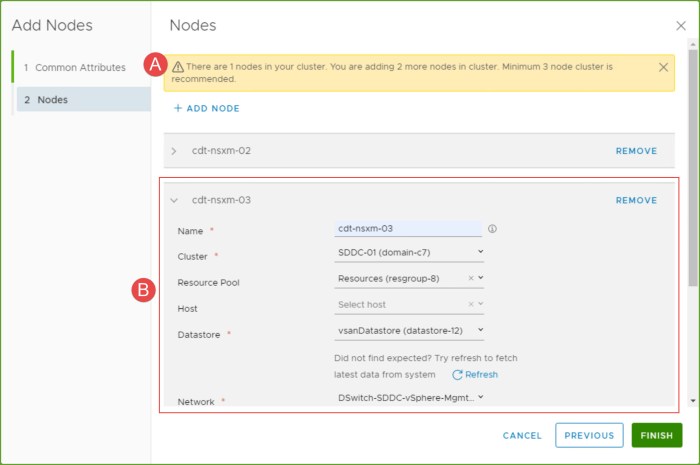This screenshot has height=465, width=700.
Task: Click the CANCEL button
Action: [x=522, y=436]
